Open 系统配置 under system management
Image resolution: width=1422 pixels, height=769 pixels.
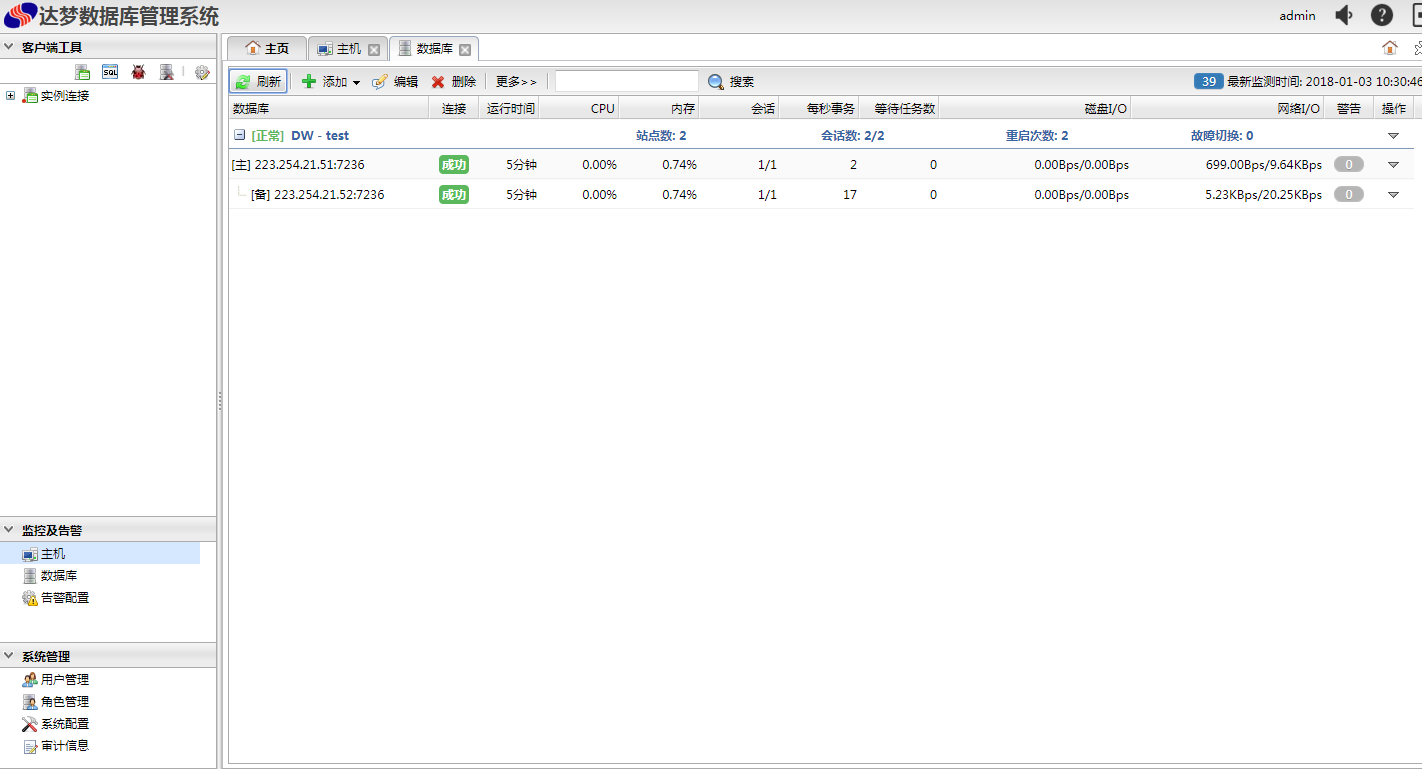(x=64, y=724)
